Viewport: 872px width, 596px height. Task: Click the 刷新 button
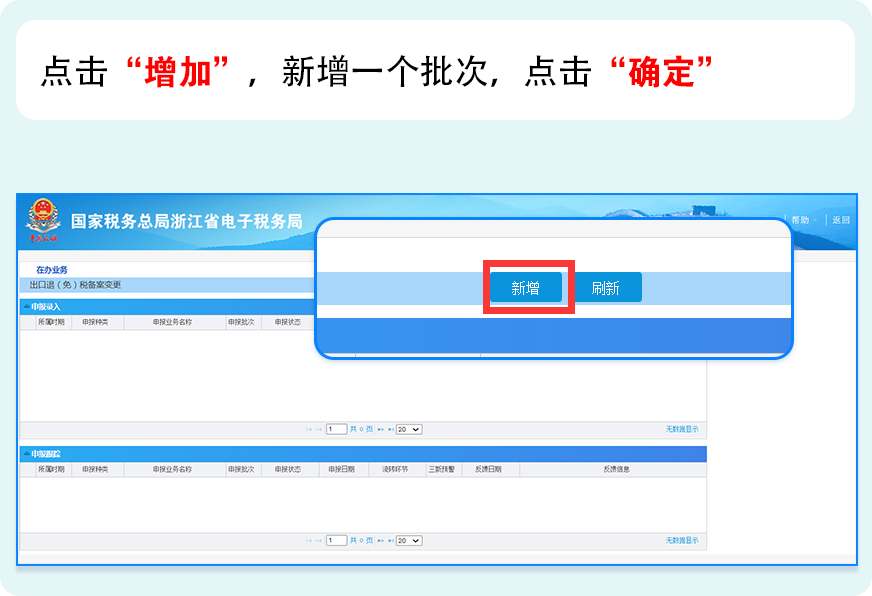(x=606, y=288)
